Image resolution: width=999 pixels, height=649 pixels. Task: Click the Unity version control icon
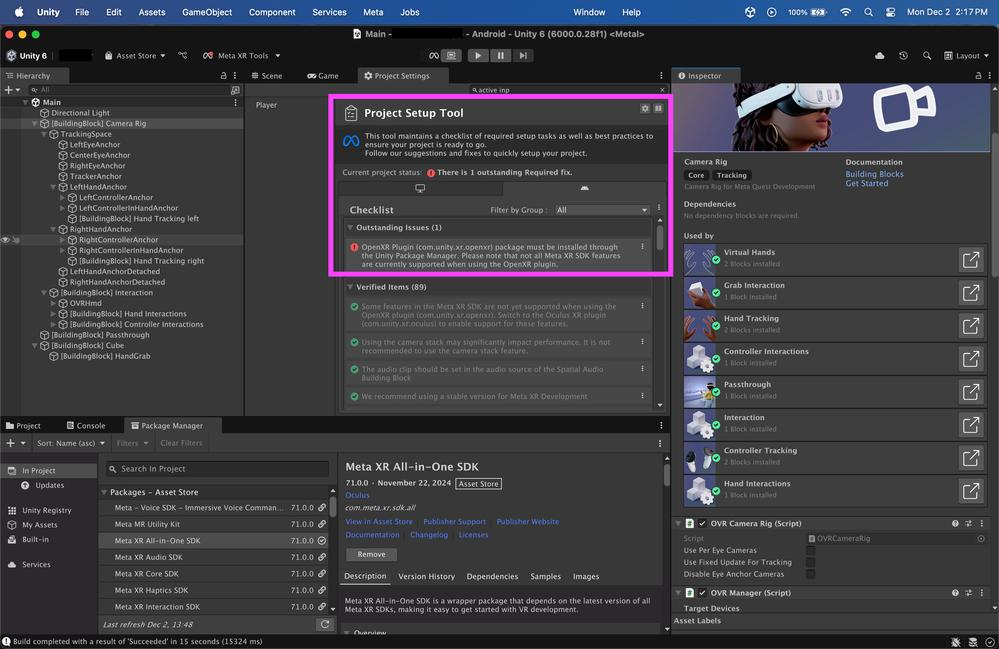coord(183,55)
